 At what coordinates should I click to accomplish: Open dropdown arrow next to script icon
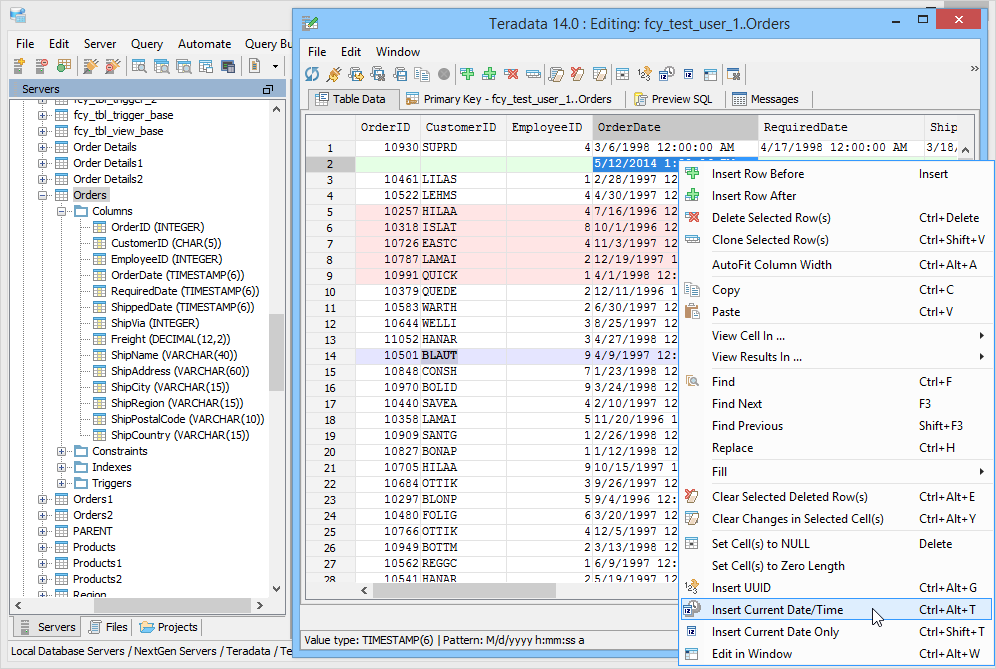pos(275,66)
